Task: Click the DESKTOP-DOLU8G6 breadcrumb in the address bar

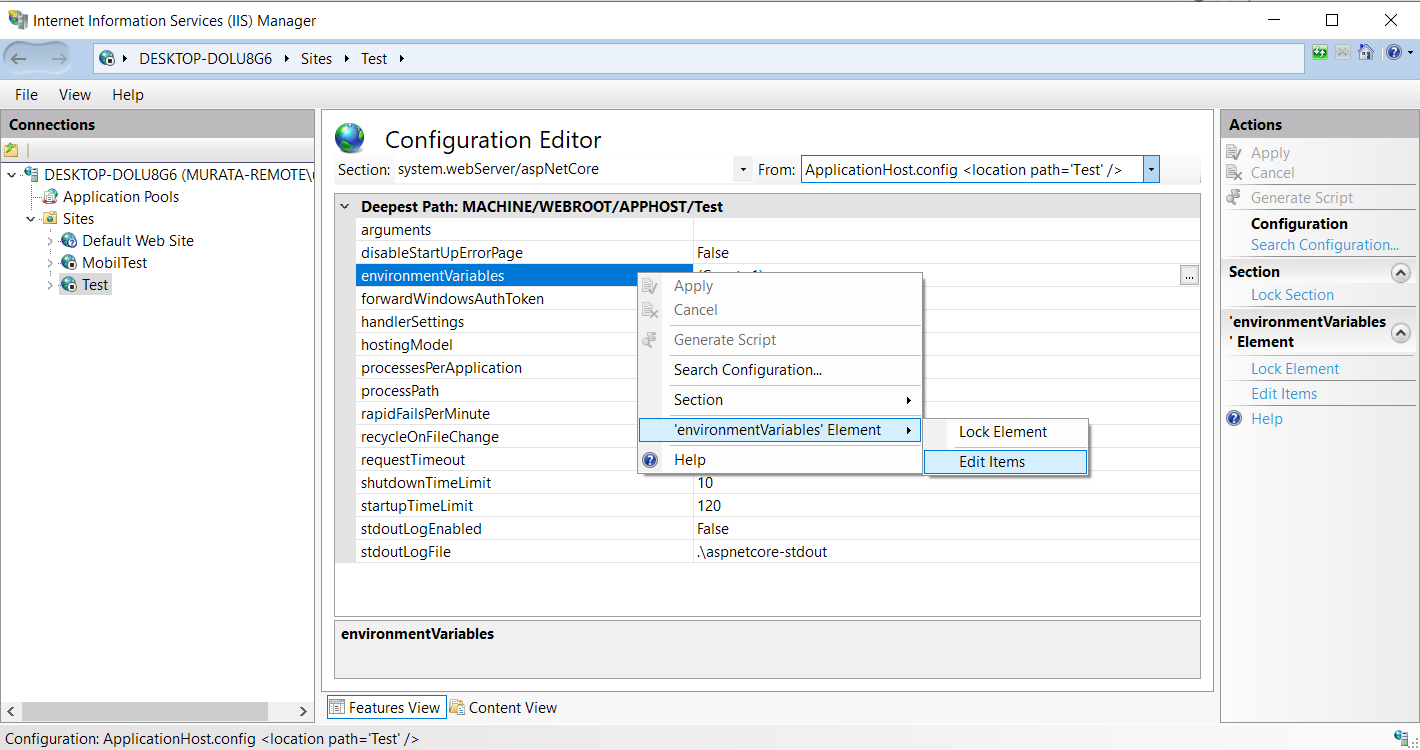Action: (205, 59)
